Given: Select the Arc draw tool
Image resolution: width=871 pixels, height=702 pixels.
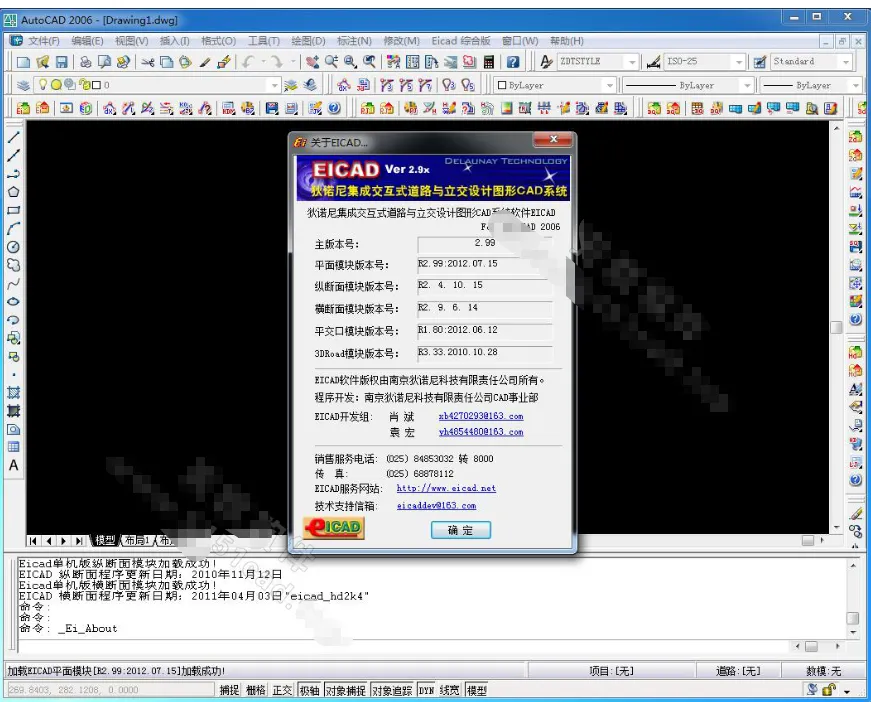Looking at the screenshot, I should tap(13, 229).
